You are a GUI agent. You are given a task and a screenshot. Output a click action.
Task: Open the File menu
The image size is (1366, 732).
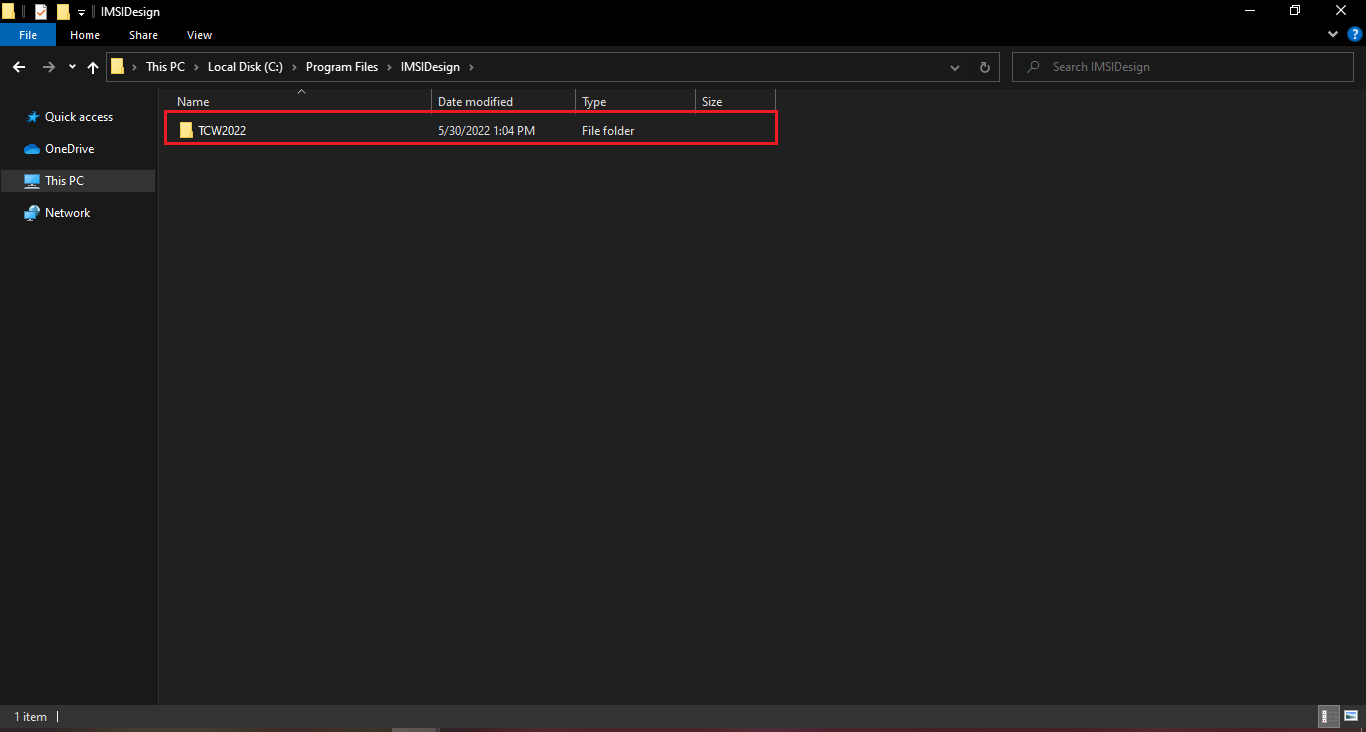coord(28,35)
